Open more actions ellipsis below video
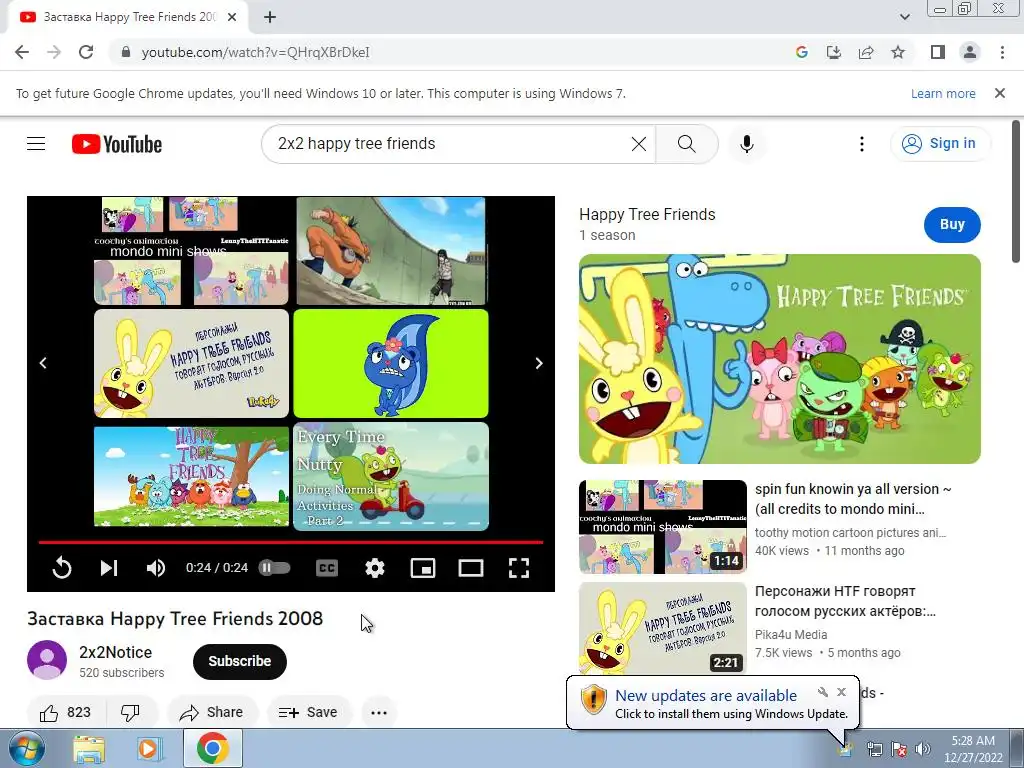Viewport: 1024px width, 768px height. (x=379, y=712)
